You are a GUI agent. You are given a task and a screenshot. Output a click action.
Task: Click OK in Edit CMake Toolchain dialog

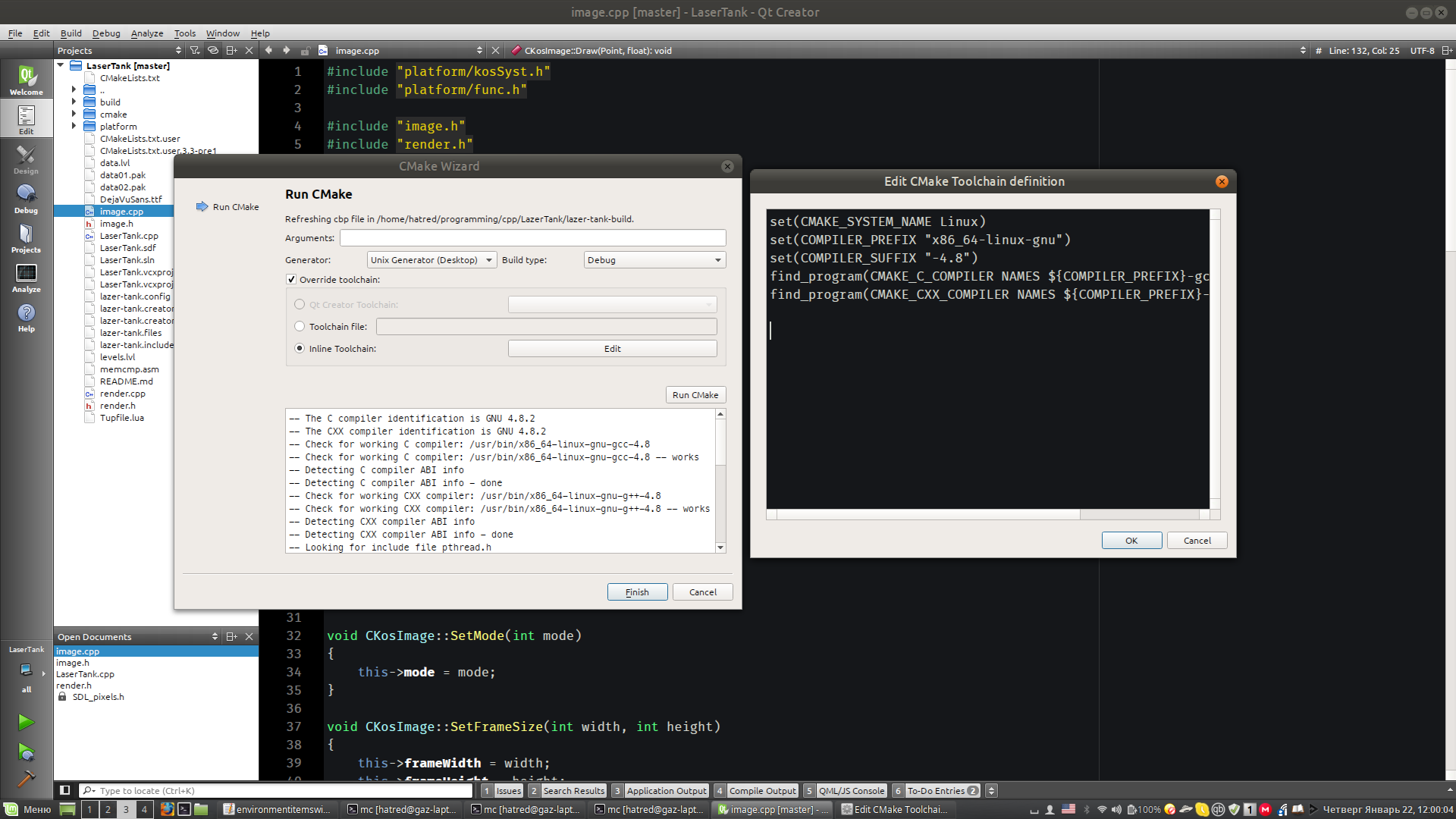(1131, 540)
